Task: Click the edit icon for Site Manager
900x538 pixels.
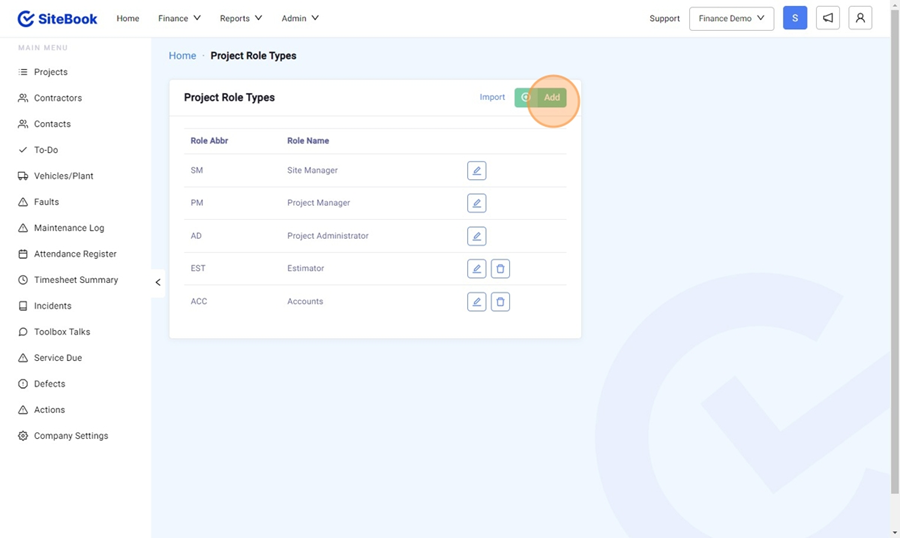Action: click(476, 171)
